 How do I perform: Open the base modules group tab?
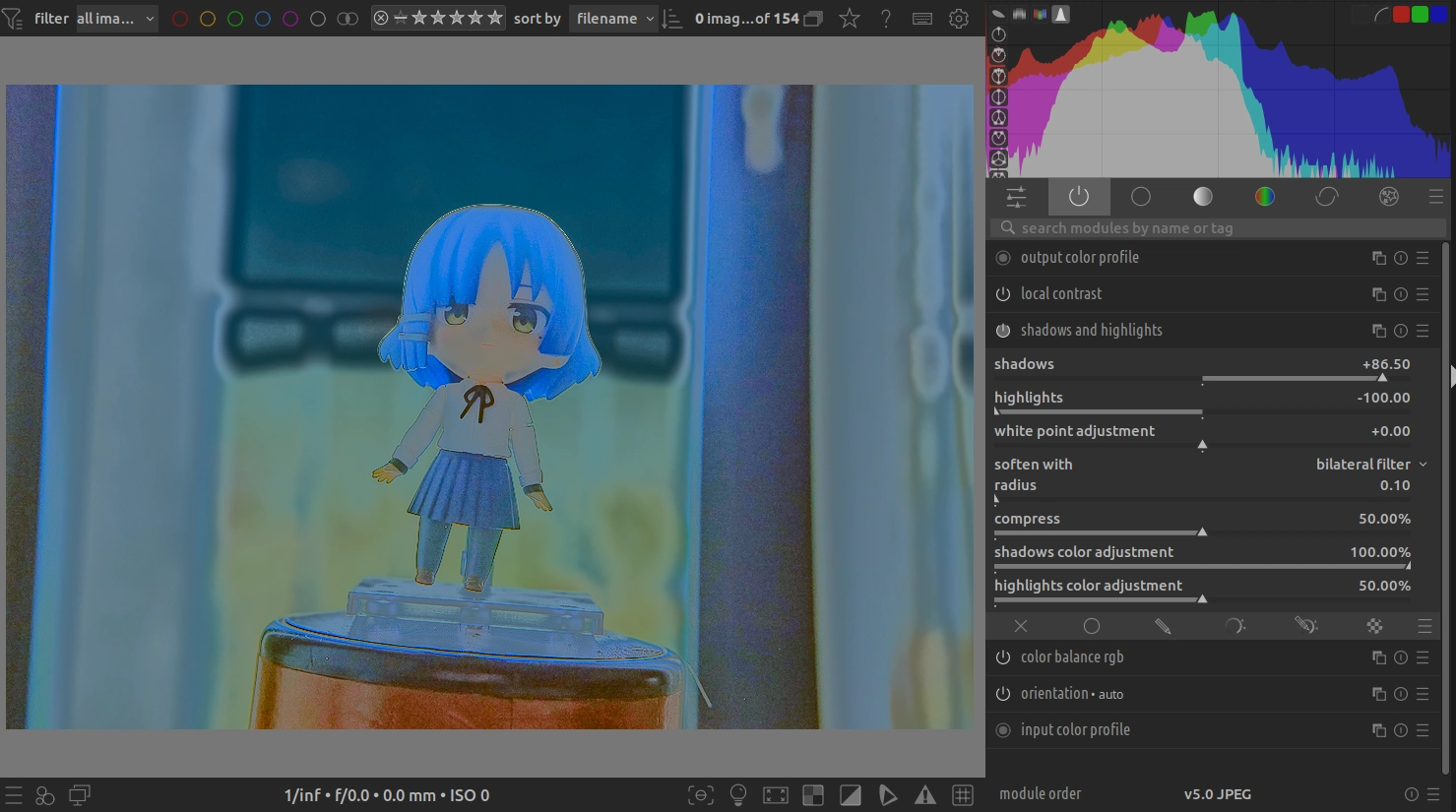tap(1141, 197)
